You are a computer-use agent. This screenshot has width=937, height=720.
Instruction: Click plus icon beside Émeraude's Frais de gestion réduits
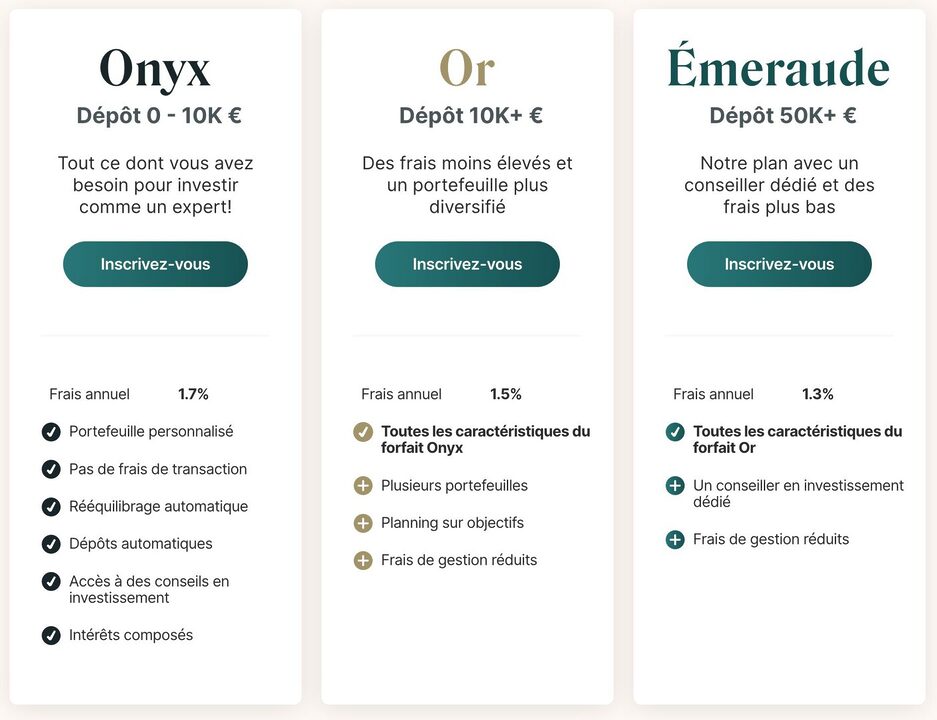675,540
